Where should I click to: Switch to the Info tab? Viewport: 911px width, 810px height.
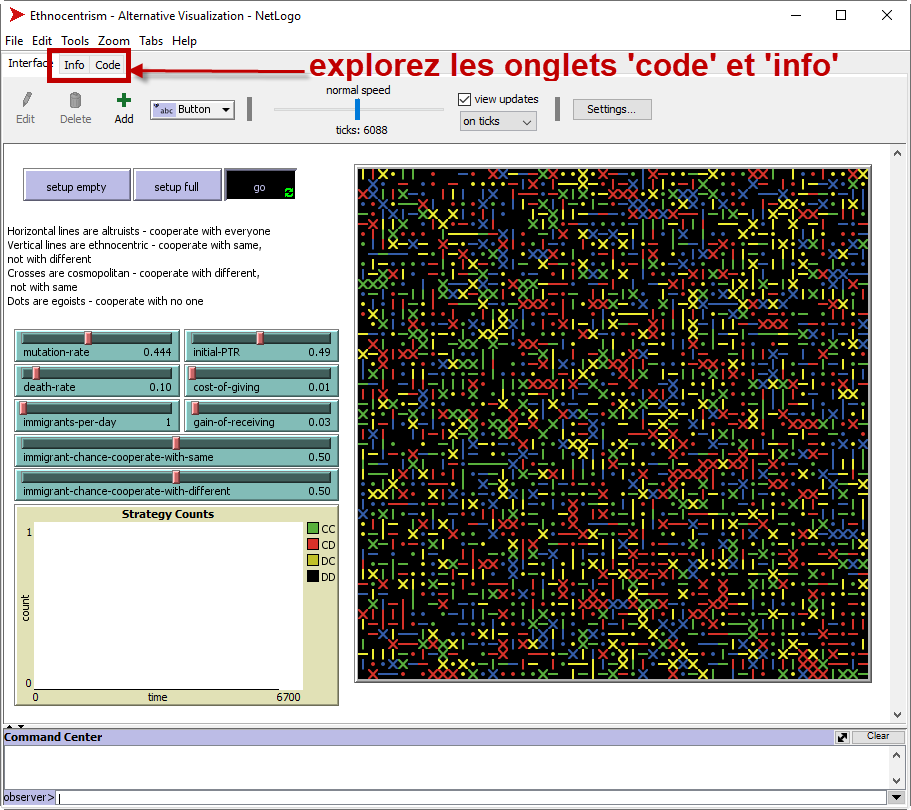74,65
